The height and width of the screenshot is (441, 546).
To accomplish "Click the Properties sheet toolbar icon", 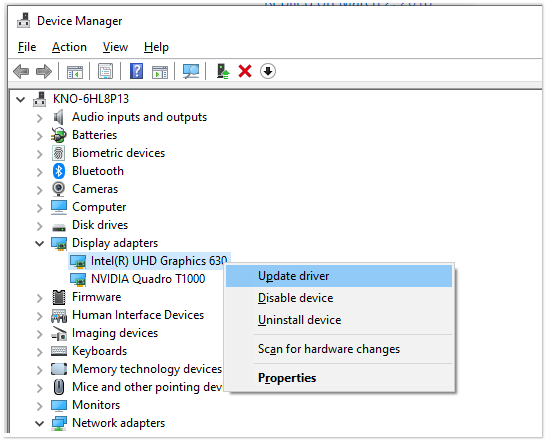I will point(106,71).
